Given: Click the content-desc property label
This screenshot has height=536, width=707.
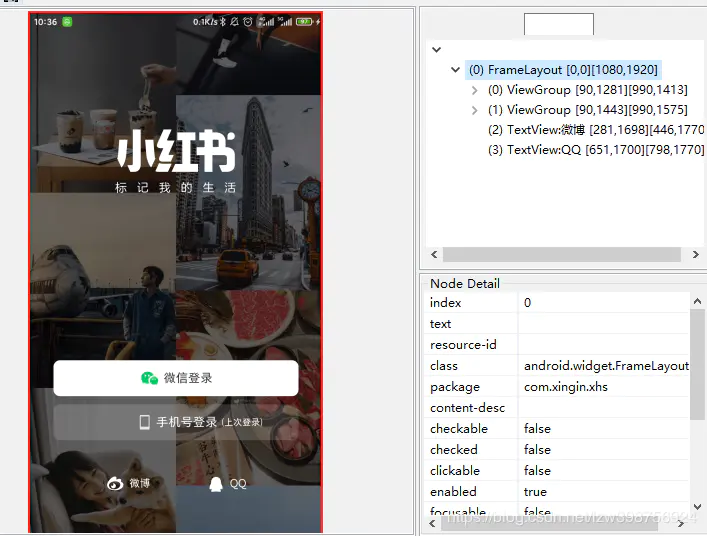Looking at the screenshot, I should (467, 408).
